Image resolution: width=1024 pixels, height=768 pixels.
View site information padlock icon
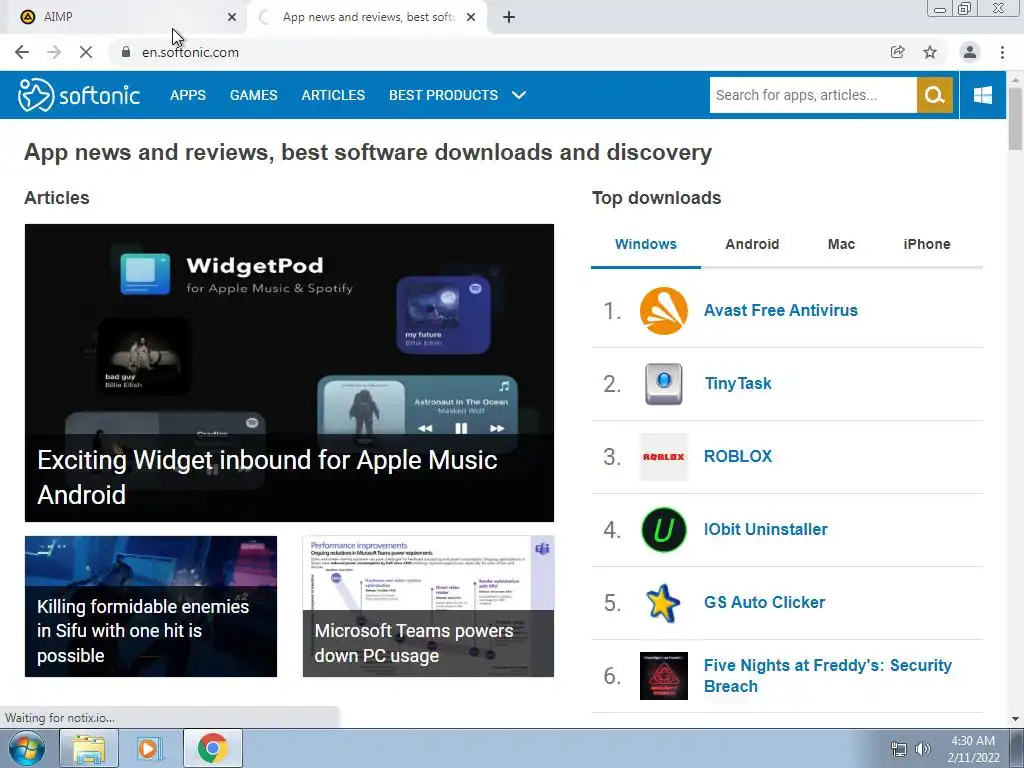pos(126,52)
